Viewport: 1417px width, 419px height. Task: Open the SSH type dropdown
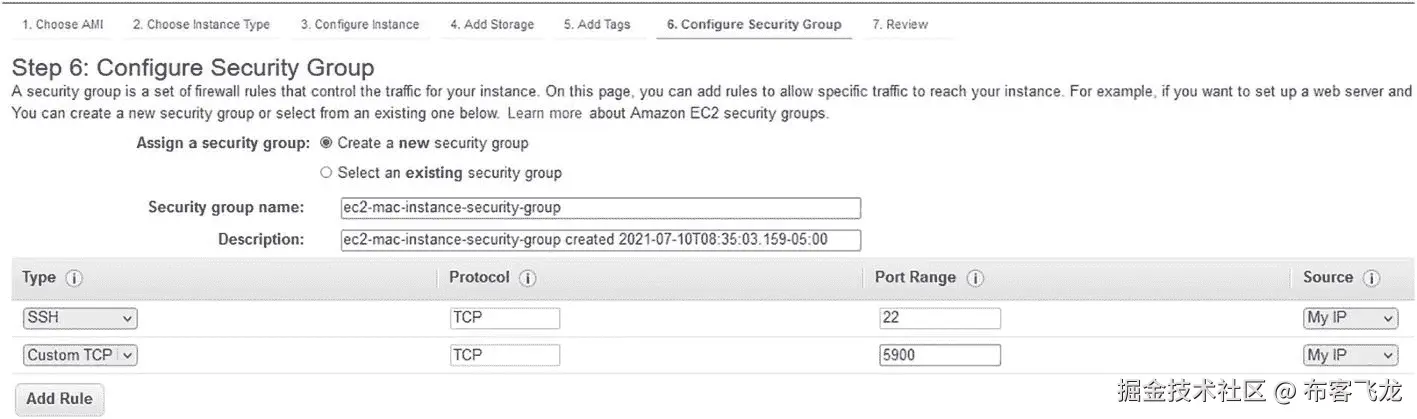coord(79,318)
